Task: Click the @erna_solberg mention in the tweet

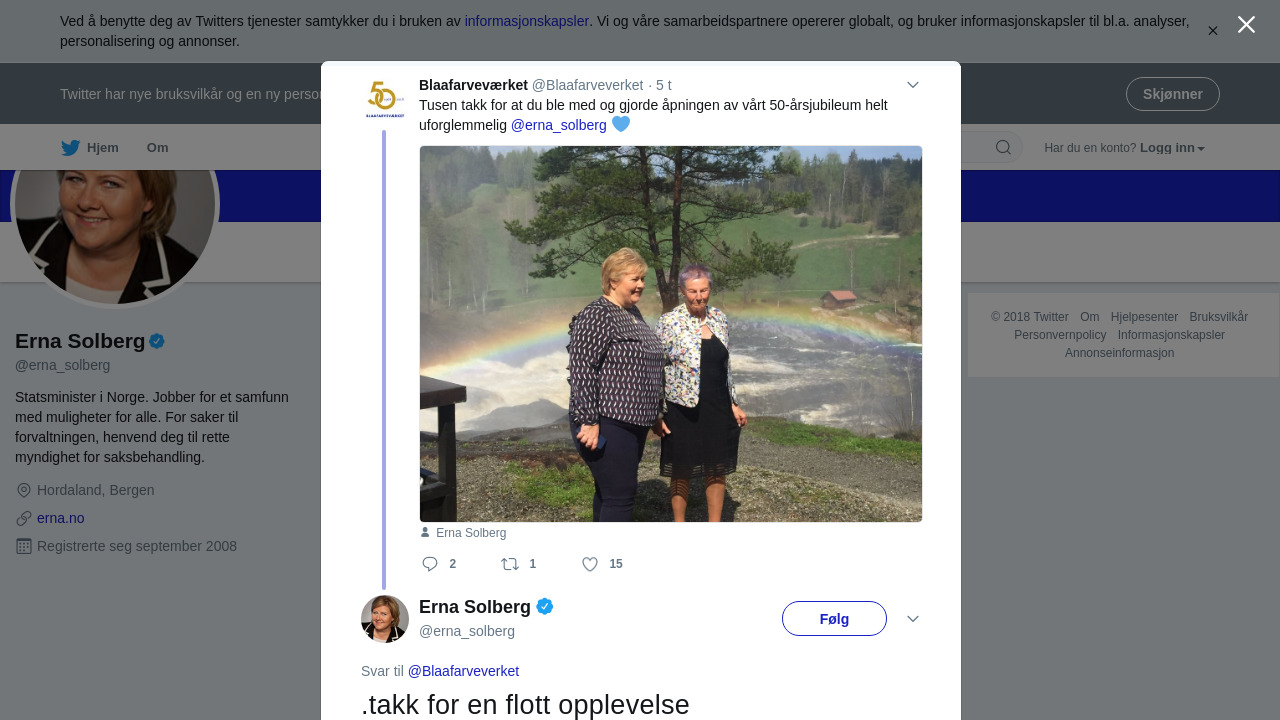Action: (559, 125)
